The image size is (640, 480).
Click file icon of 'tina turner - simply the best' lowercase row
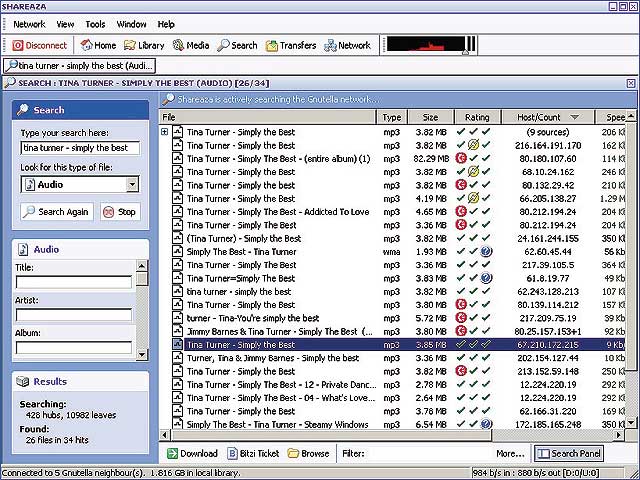(177, 291)
